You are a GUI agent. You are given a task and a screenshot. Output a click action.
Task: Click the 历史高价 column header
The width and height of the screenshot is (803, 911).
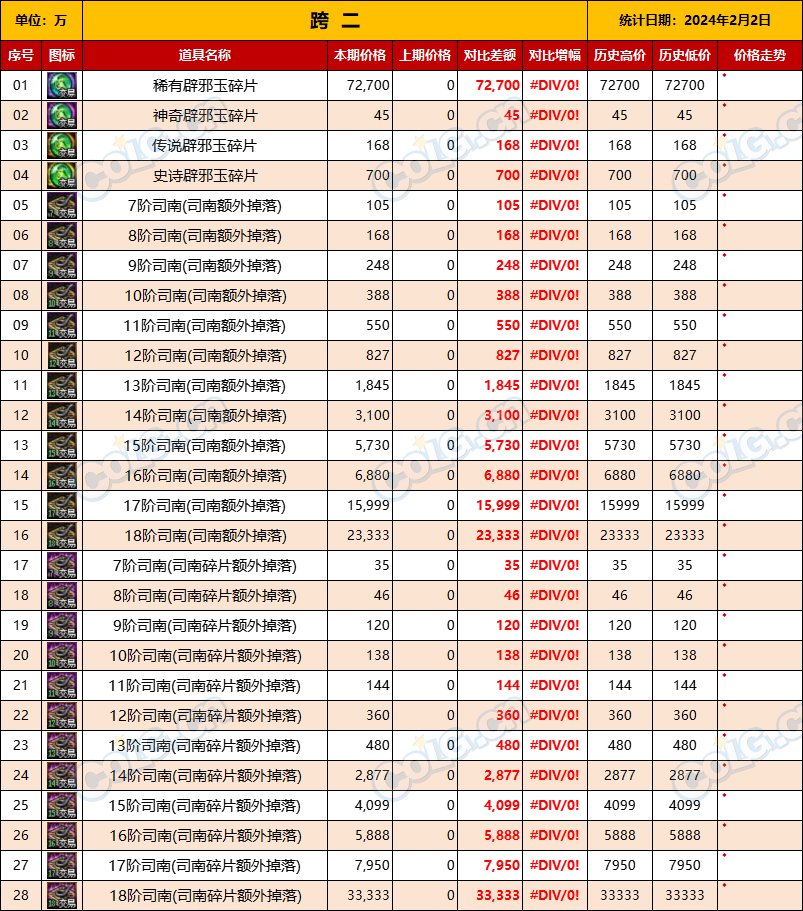tap(620, 55)
